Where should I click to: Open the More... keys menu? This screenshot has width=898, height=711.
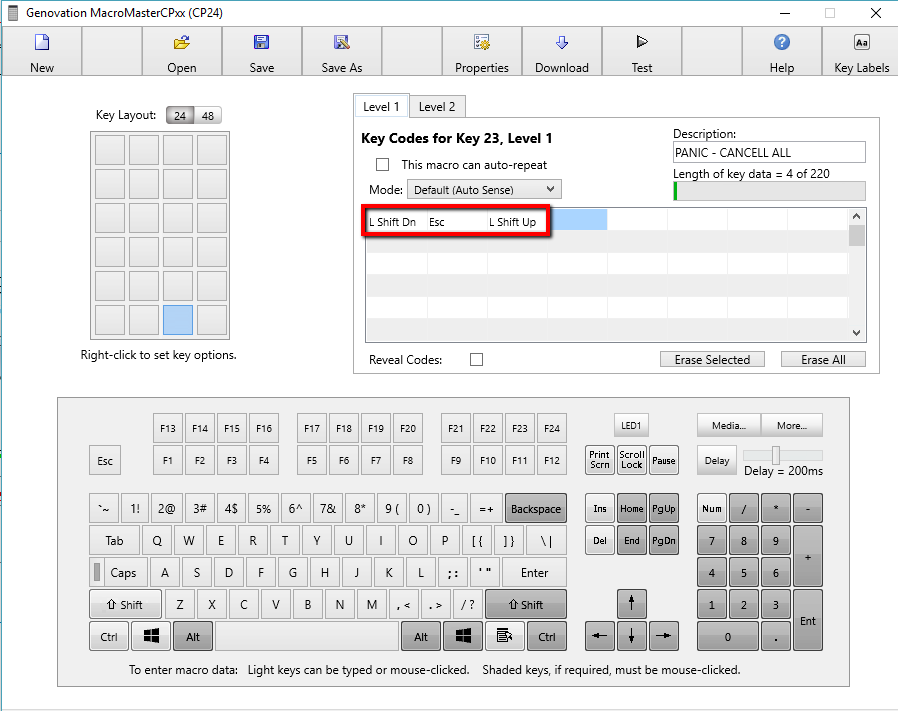(791, 425)
